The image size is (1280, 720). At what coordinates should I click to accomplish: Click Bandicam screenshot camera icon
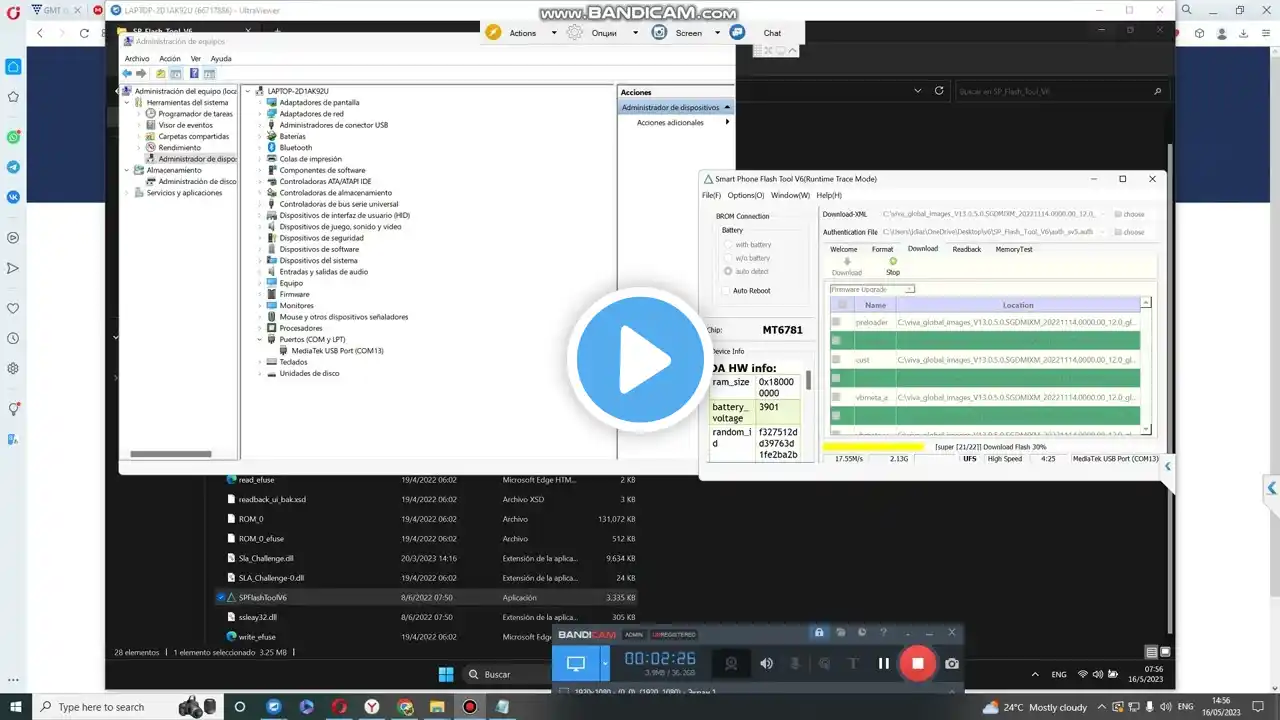click(x=952, y=663)
